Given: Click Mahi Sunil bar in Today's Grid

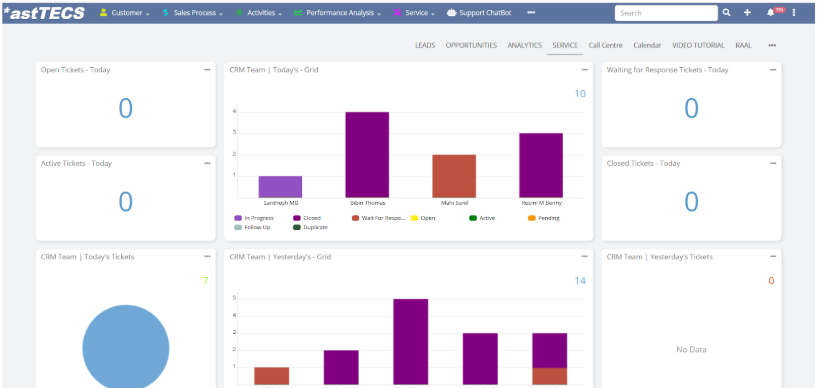Looking at the screenshot, I should (454, 176).
